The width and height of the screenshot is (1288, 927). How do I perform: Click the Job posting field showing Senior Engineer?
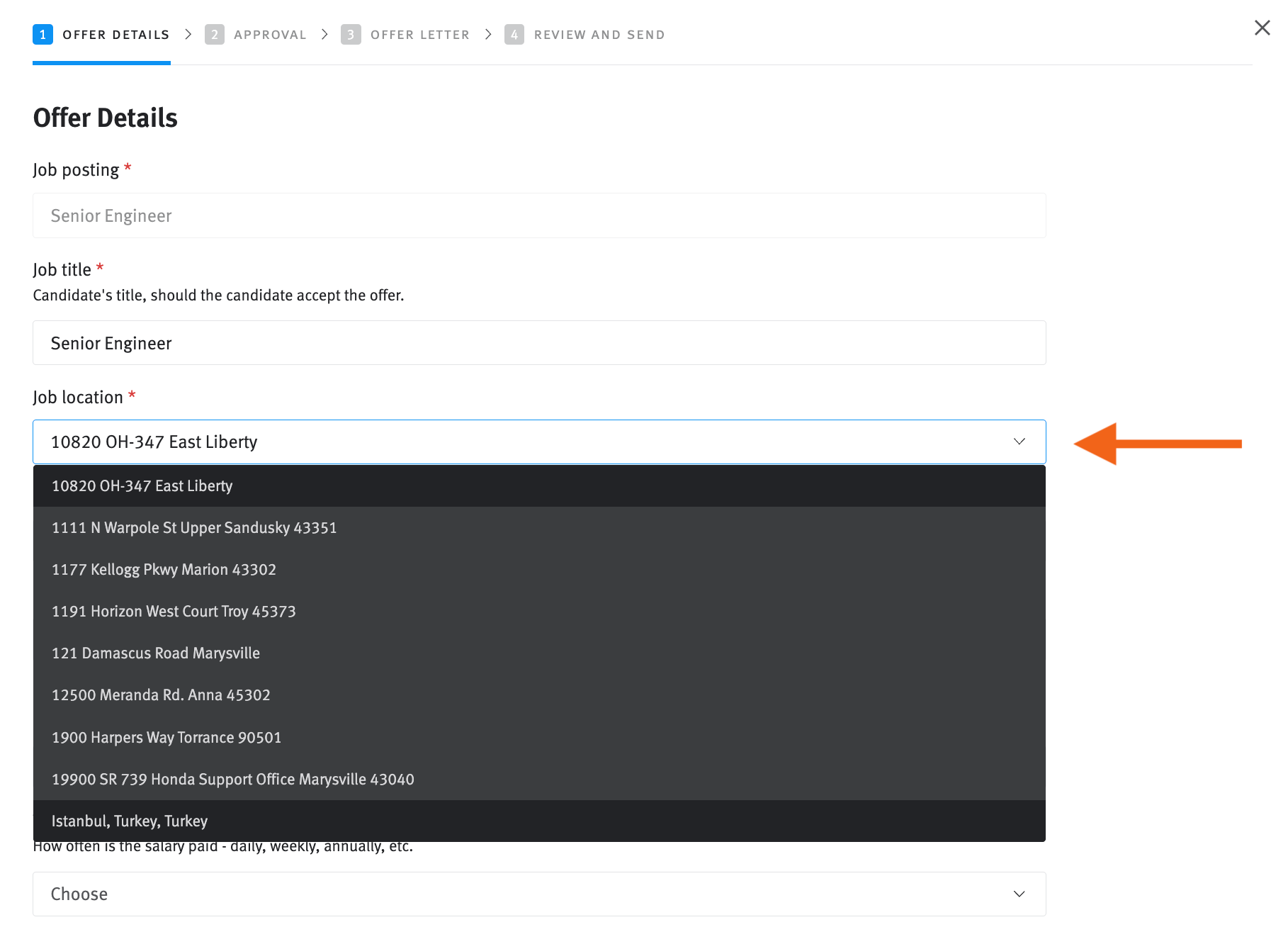(539, 215)
